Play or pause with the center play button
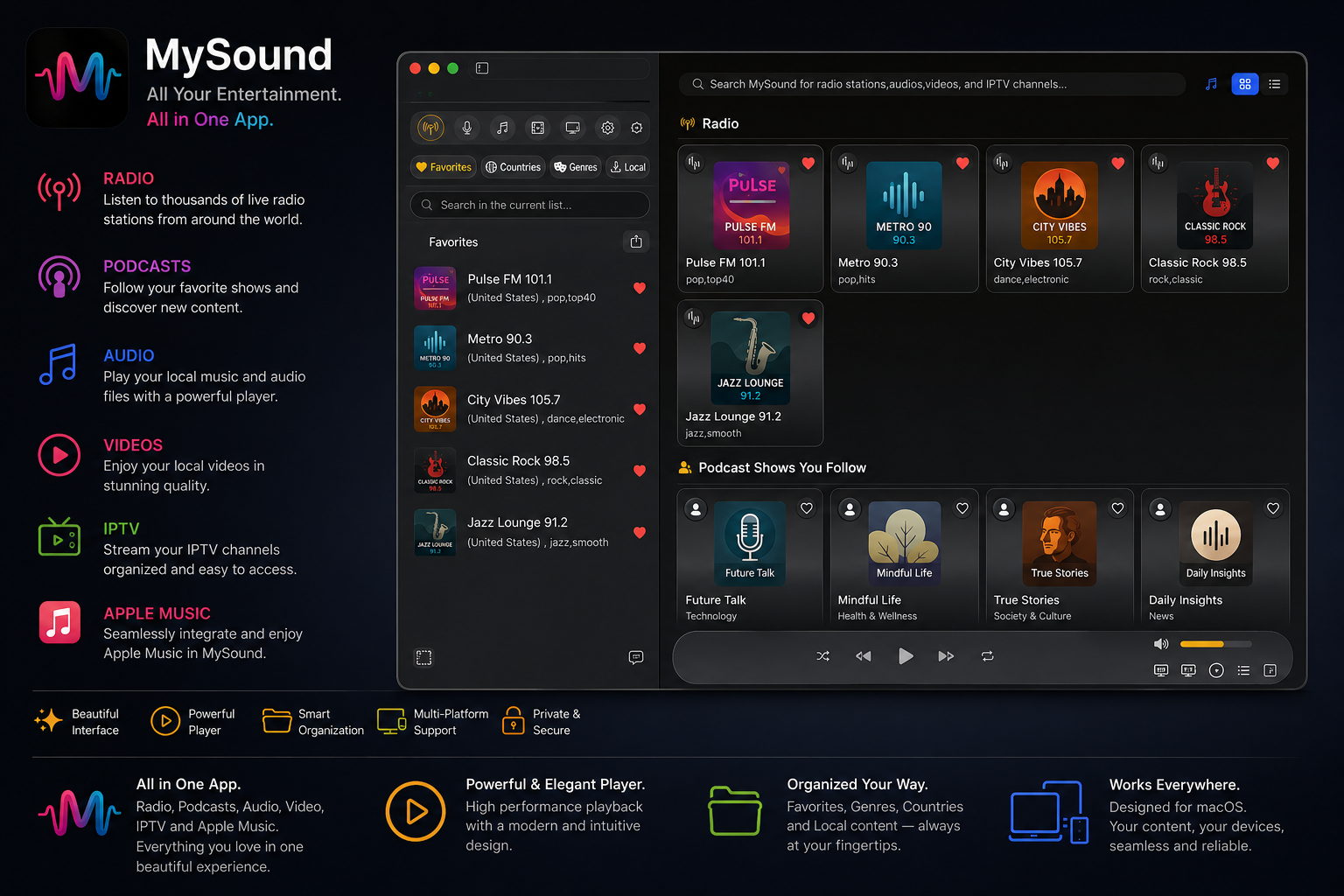Screen dimensions: 1344x896 (906, 656)
